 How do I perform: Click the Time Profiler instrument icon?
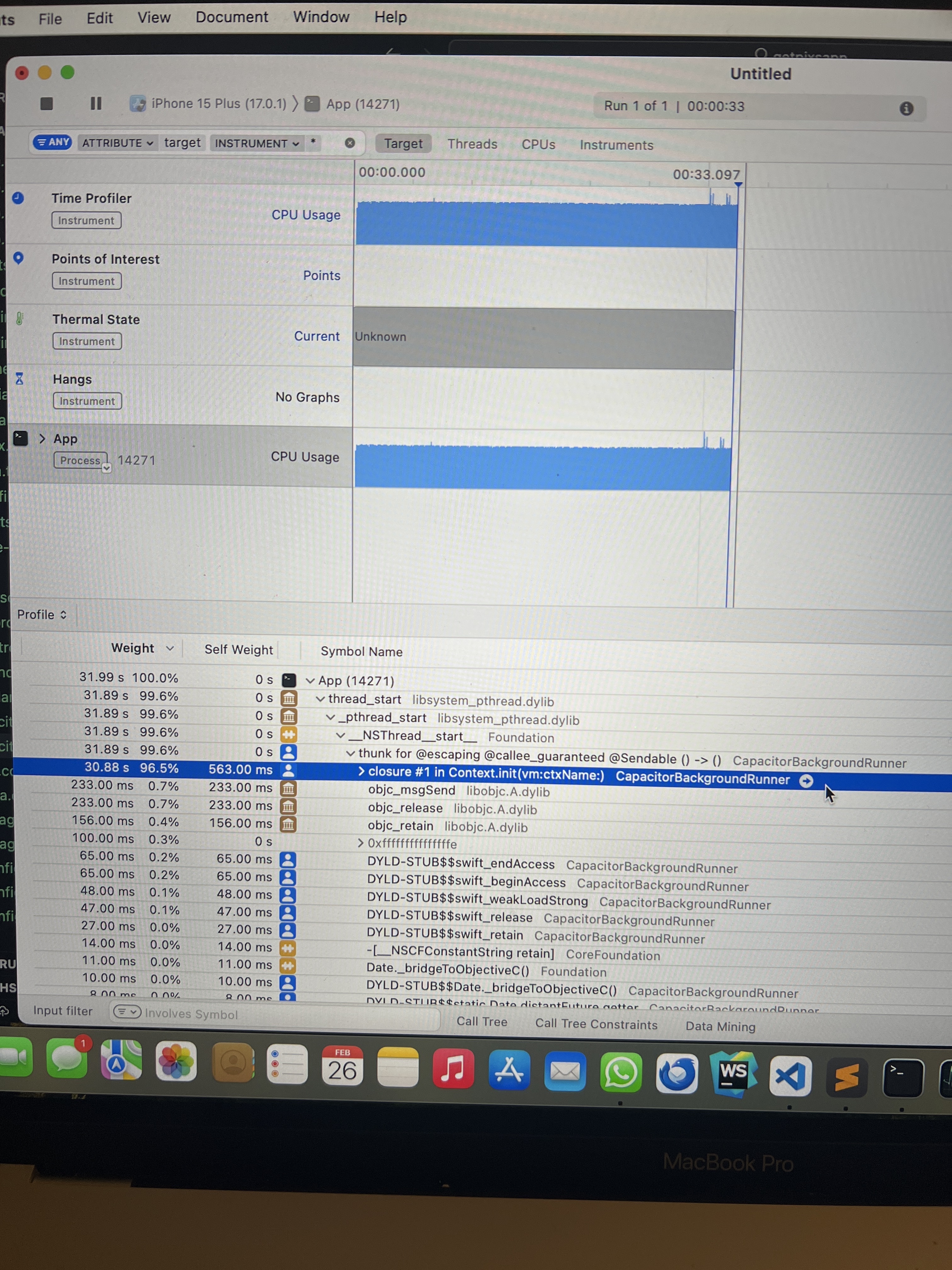click(x=18, y=197)
